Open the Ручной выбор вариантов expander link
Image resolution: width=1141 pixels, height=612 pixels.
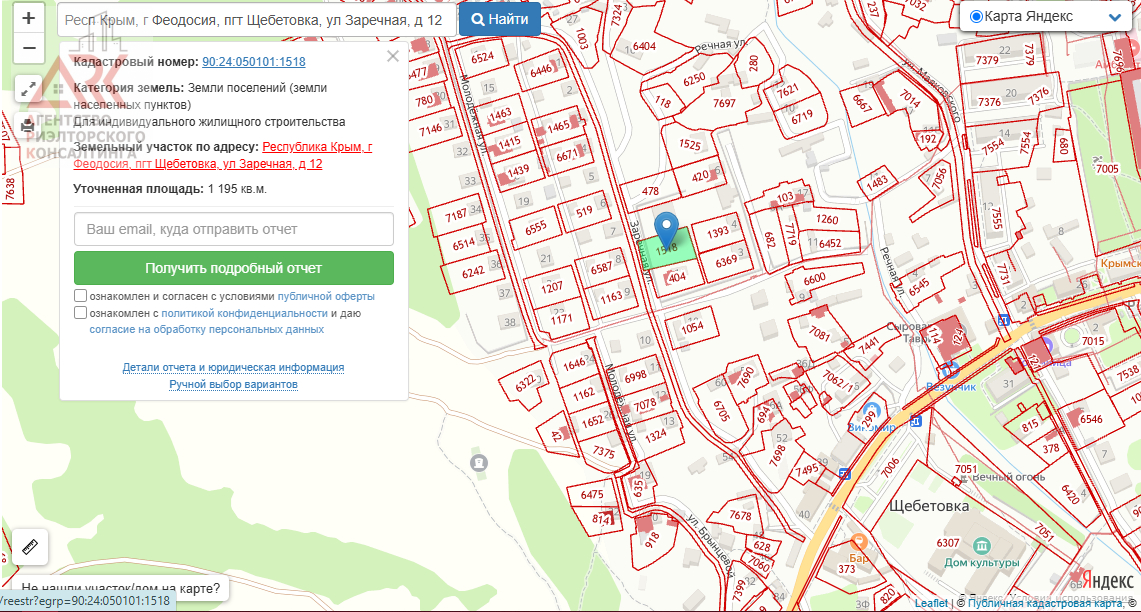tap(233, 384)
